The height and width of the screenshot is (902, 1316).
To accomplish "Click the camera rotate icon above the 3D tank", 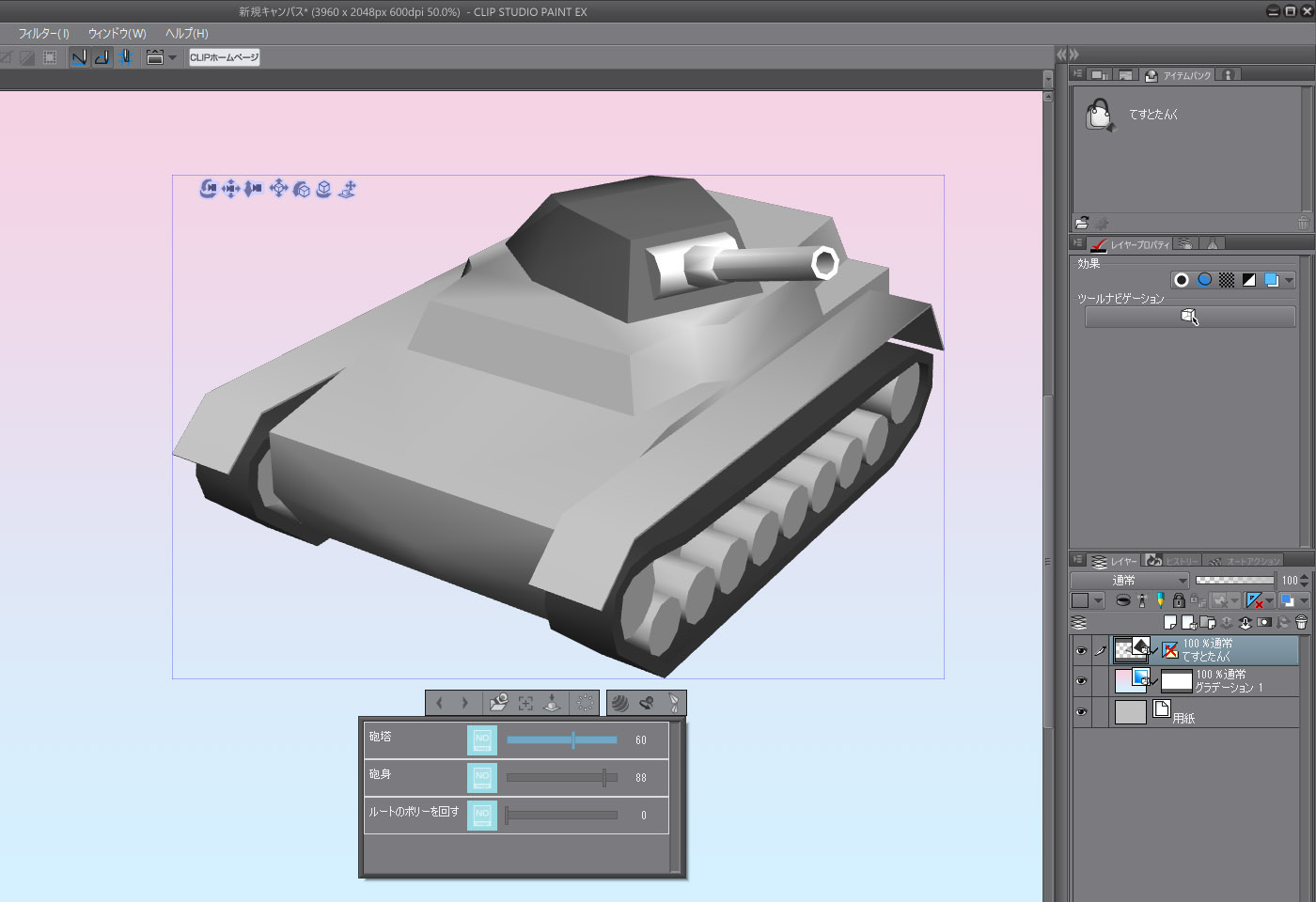I will pos(209,189).
